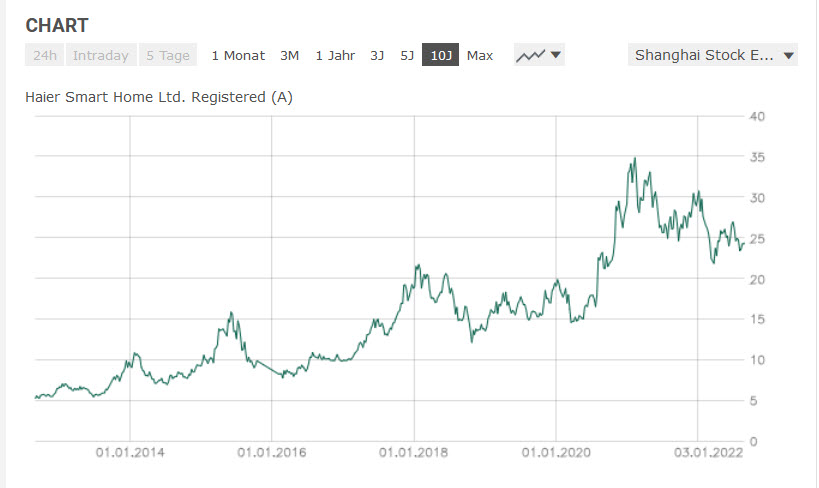The height and width of the screenshot is (488, 819).
Task: Choose the 5 Tage range
Action: (167, 55)
